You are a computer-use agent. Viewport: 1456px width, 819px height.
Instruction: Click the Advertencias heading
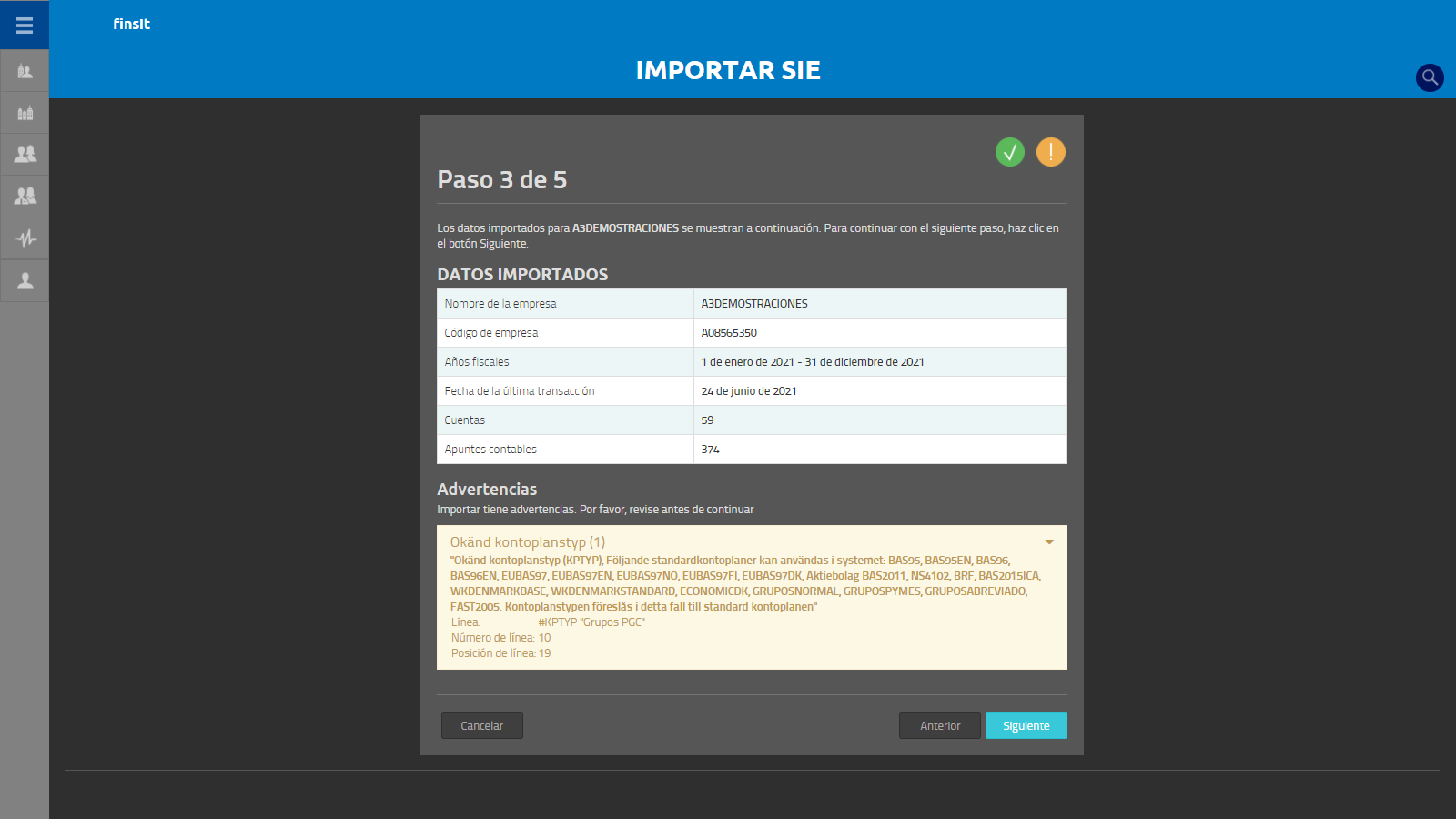click(x=487, y=490)
